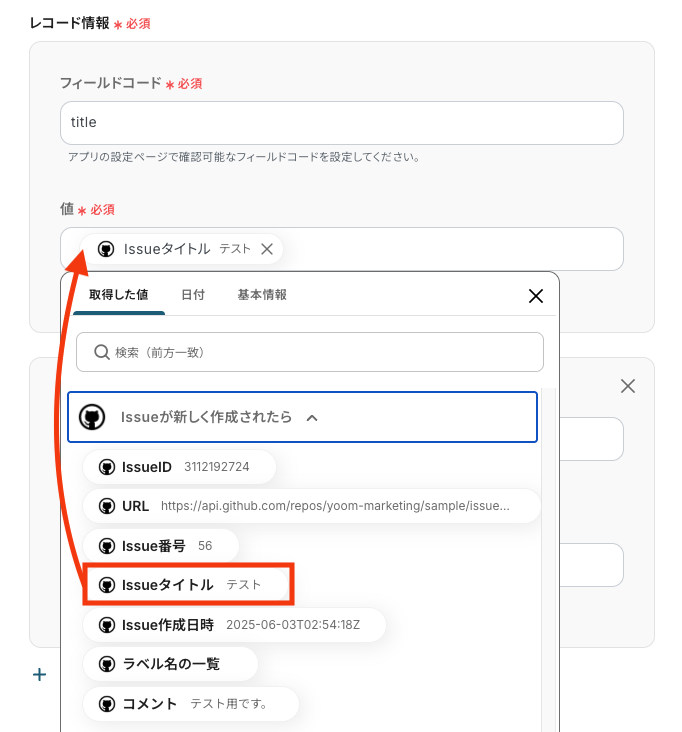Select the URL api.github.com value
This screenshot has width=682, height=732.
311,506
